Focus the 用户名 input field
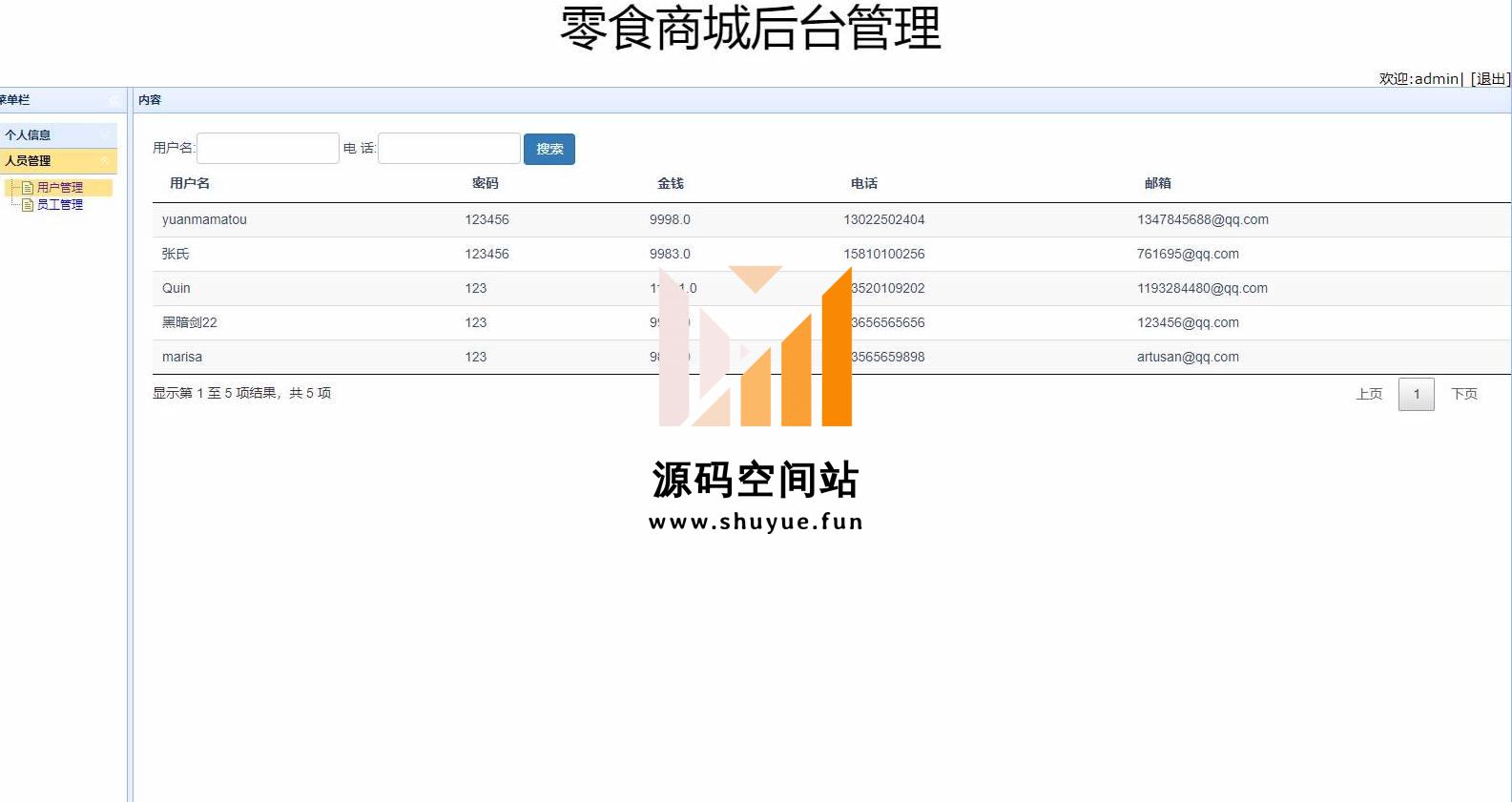 (268, 149)
